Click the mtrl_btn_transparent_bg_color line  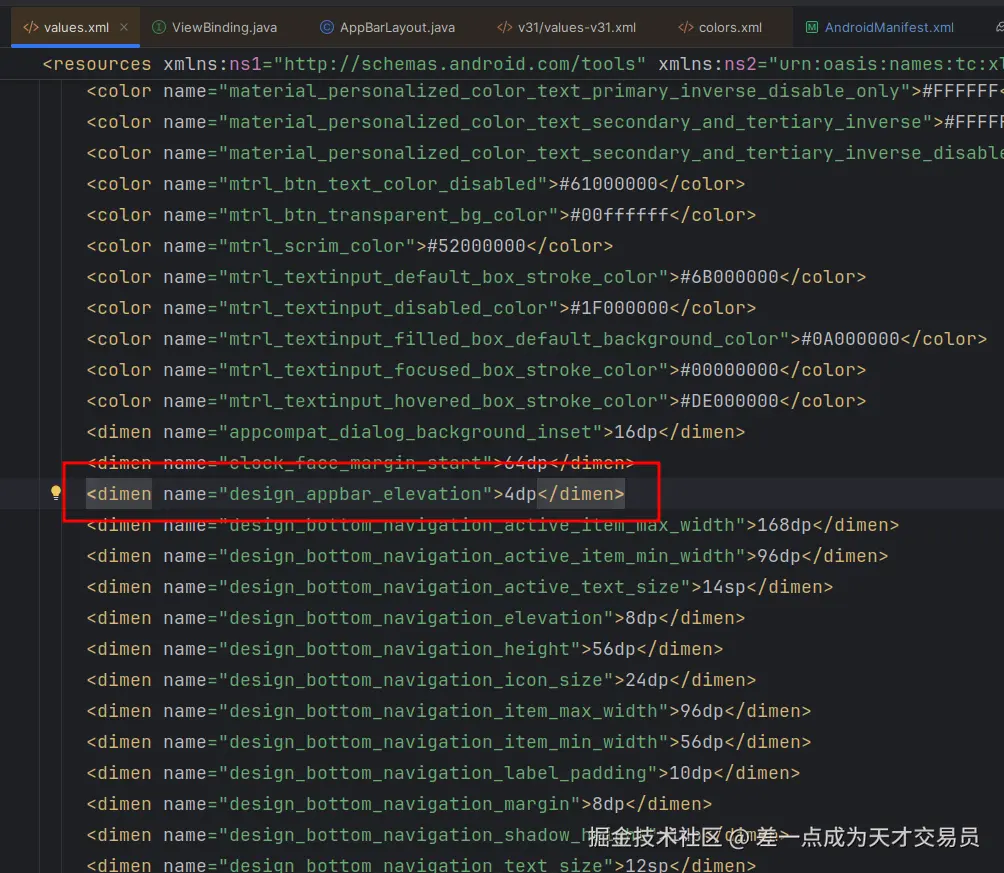[421, 215]
